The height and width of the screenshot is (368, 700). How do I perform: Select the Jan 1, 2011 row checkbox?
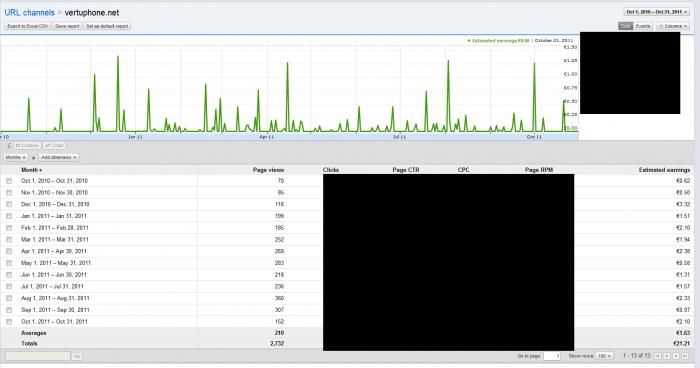click(9, 216)
